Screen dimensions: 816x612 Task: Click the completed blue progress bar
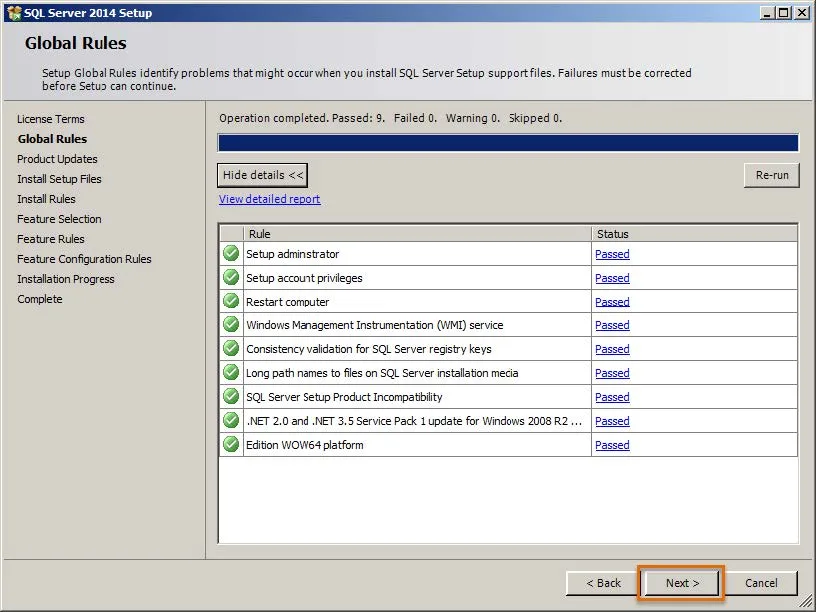[508, 143]
